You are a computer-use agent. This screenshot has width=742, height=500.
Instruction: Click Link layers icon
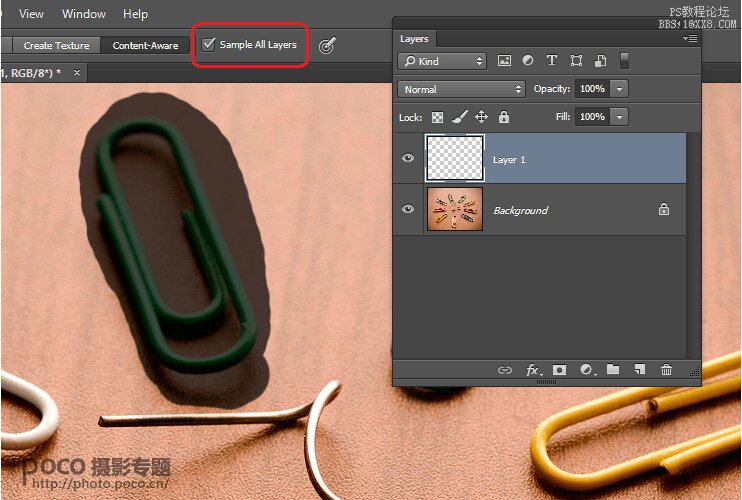point(505,370)
